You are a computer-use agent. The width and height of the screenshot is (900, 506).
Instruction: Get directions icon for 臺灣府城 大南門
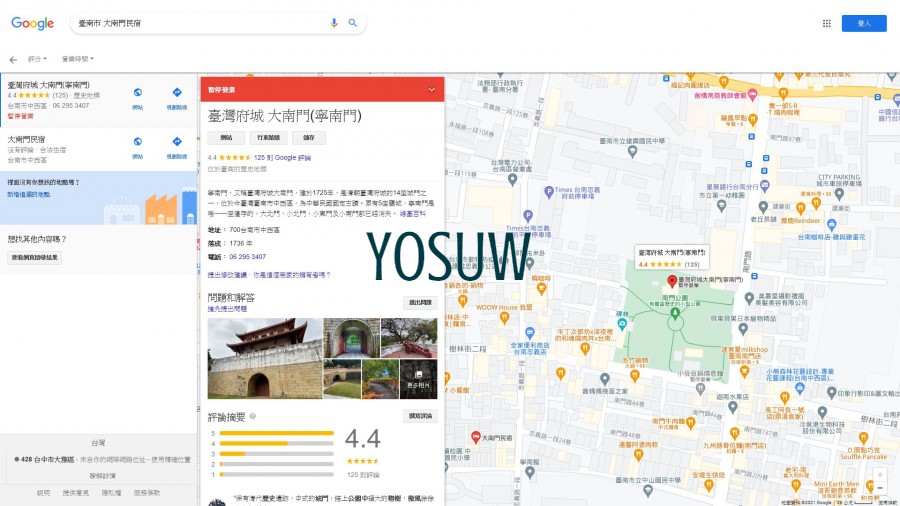point(177,92)
